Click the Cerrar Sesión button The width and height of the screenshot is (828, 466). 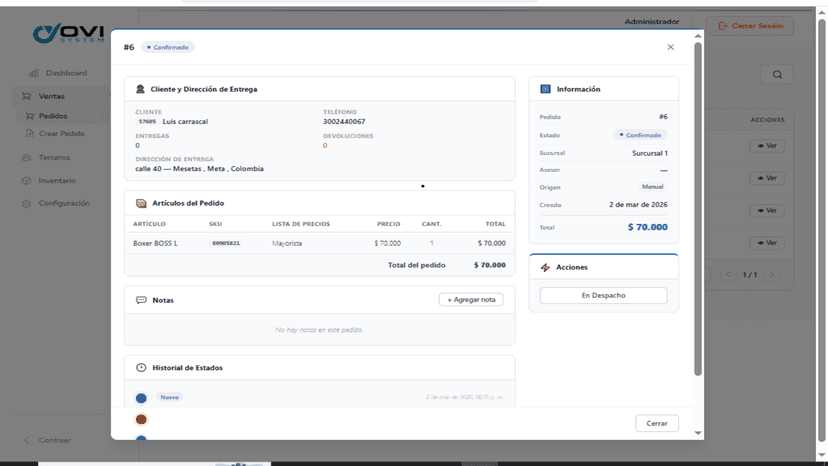pyautogui.click(x=750, y=25)
